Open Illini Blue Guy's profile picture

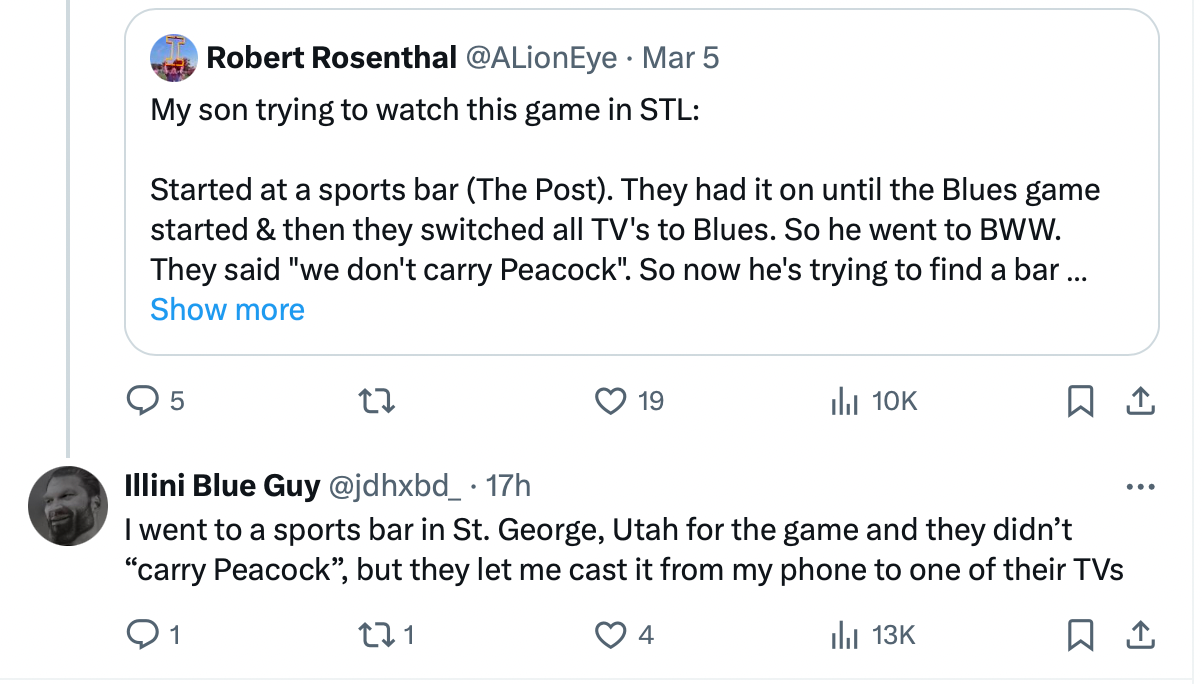tap(67, 506)
